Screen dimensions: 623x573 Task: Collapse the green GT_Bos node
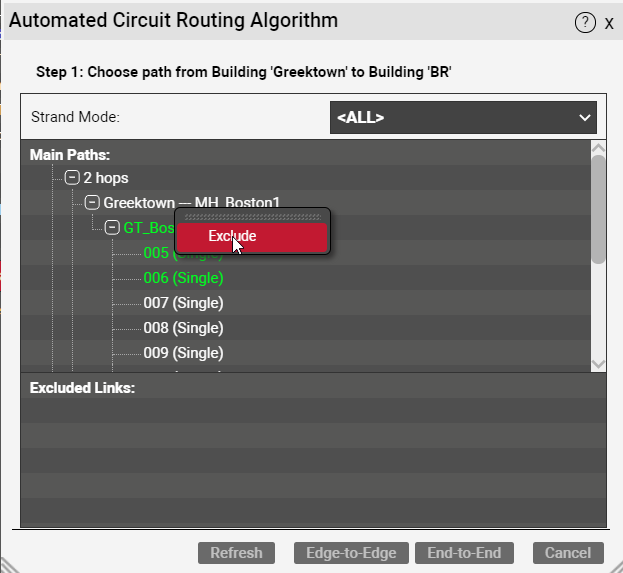(112, 228)
